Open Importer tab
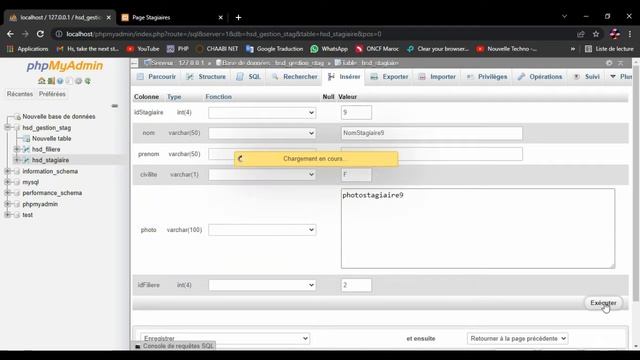 pyautogui.click(x=437, y=77)
